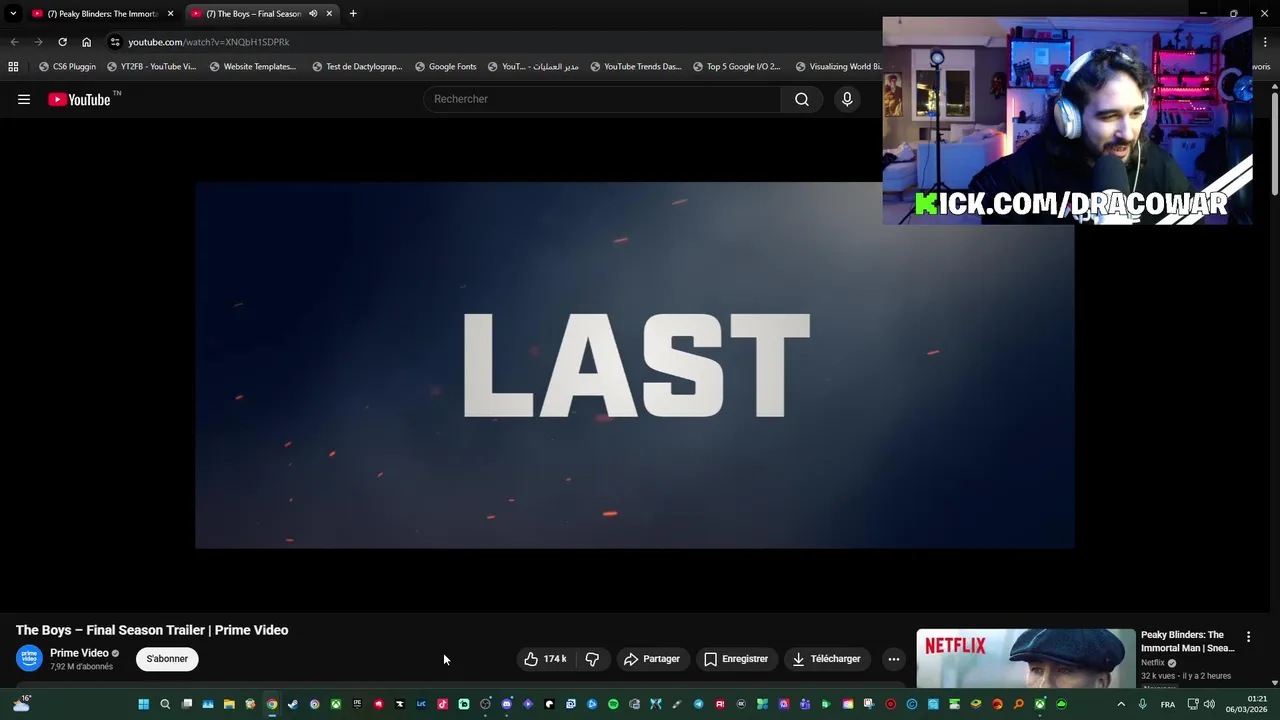Open Discord from the taskbar
Screen dimensions: 1280x720
tap(506, 704)
